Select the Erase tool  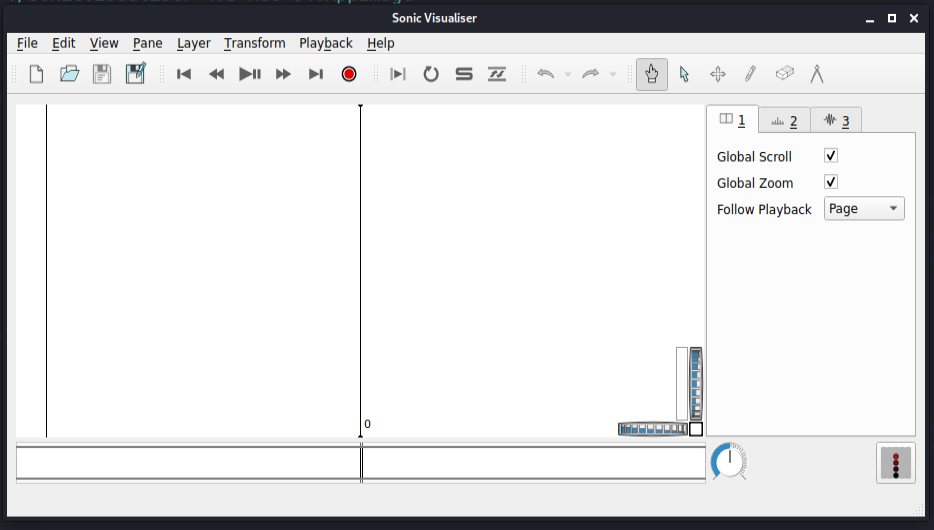point(784,73)
